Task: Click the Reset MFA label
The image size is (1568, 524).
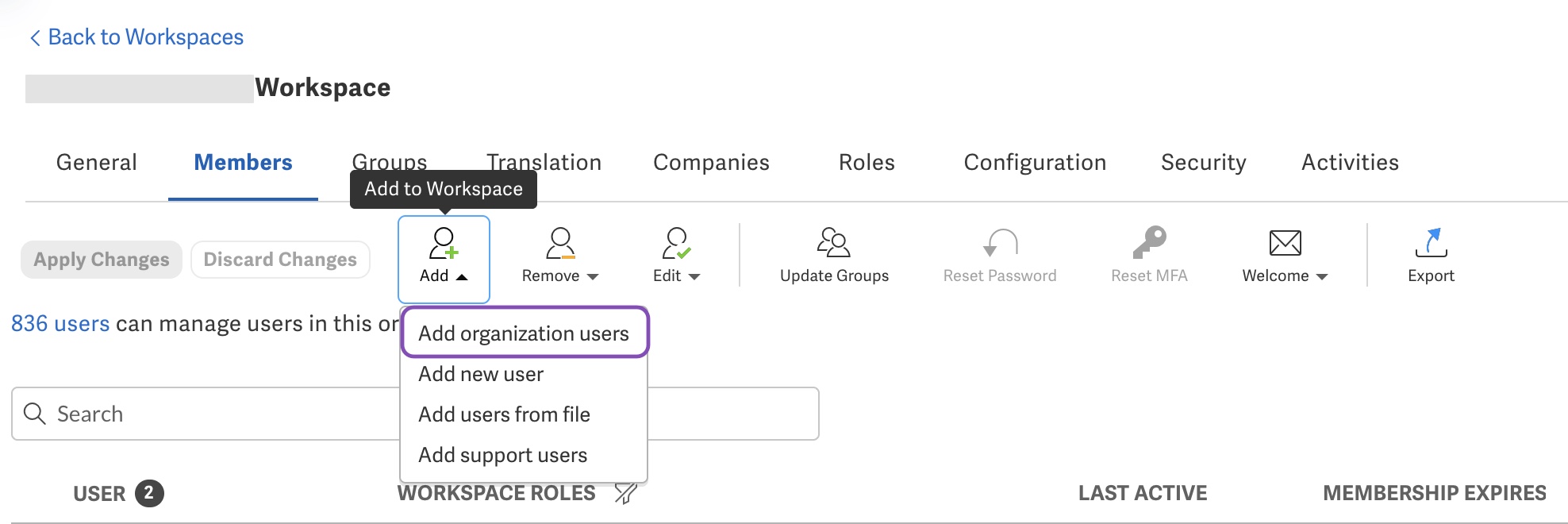Action: [1149, 275]
